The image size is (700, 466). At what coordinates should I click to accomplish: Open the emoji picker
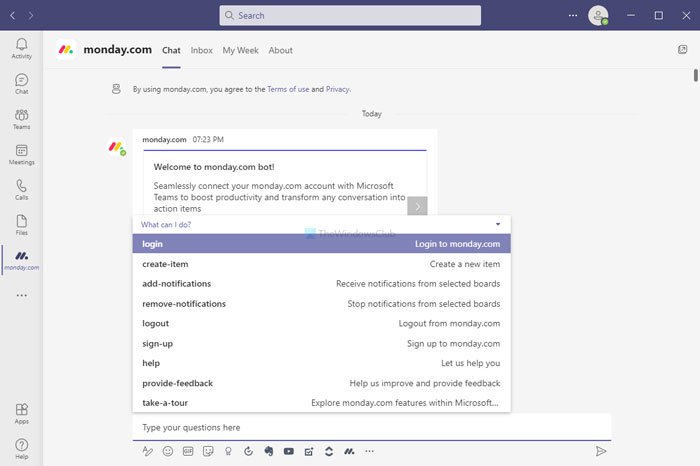coord(168,451)
